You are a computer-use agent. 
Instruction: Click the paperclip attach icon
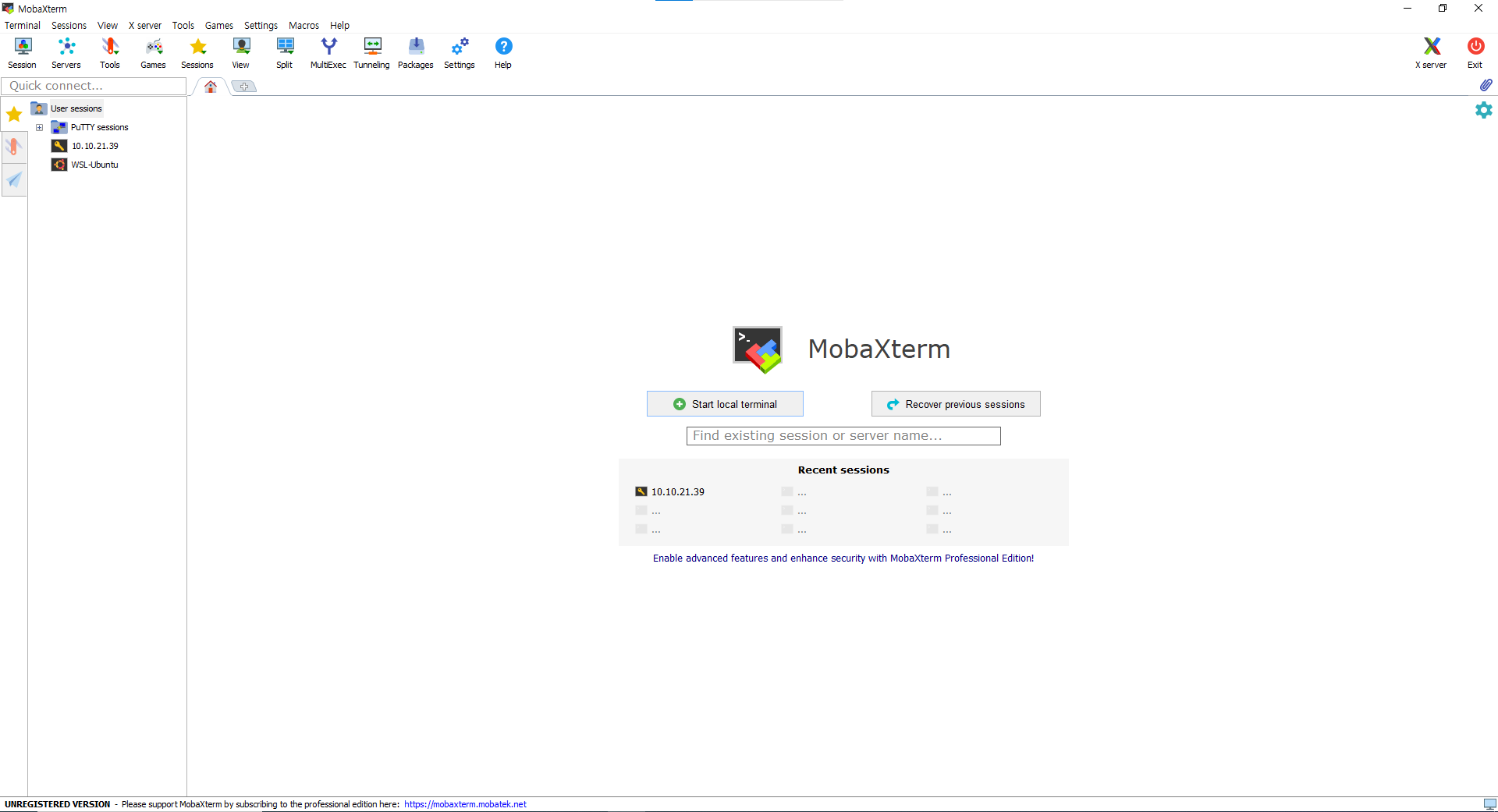click(1486, 85)
